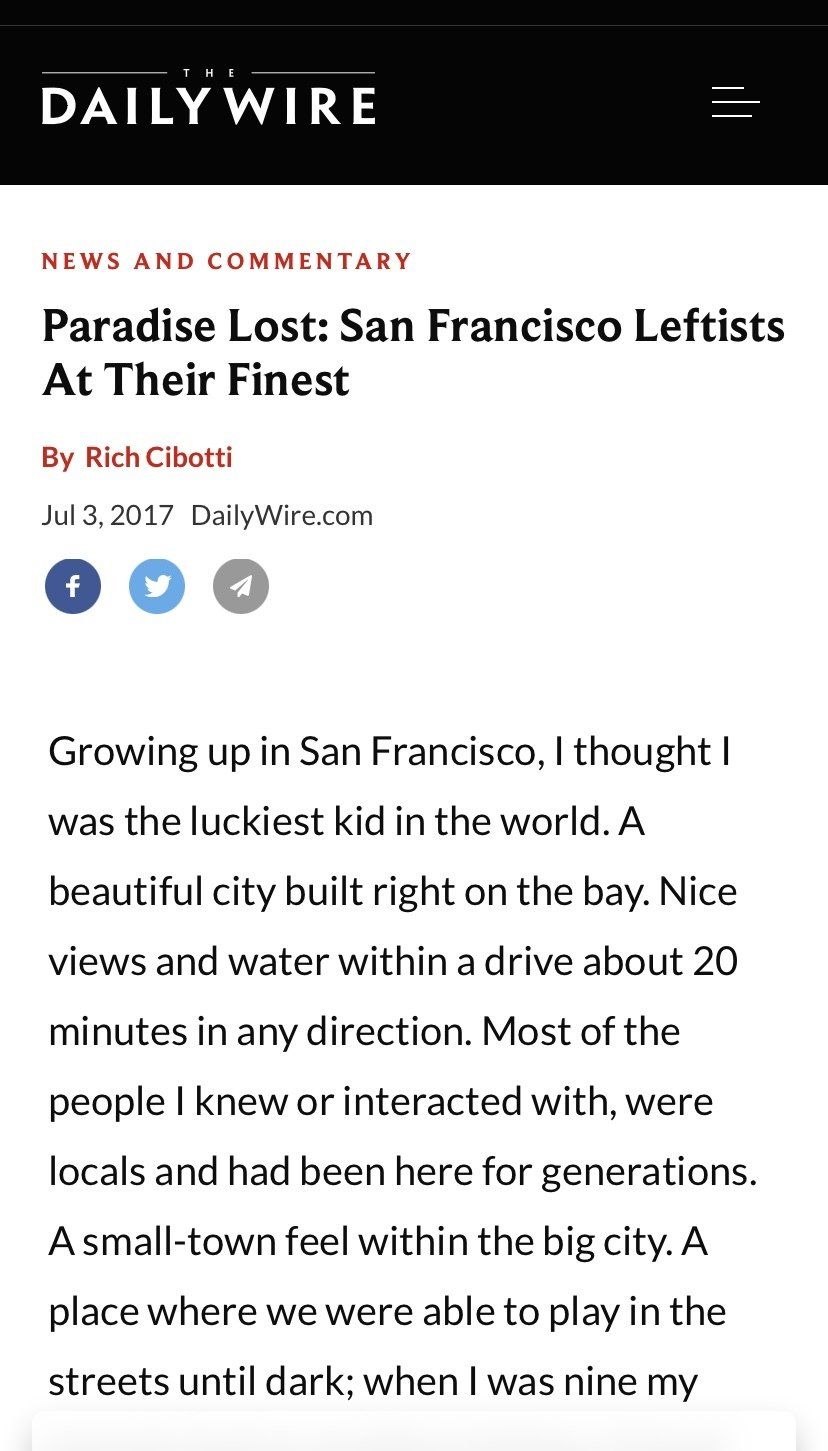
Task: Open author Rich Cibotti's page
Action: point(158,458)
